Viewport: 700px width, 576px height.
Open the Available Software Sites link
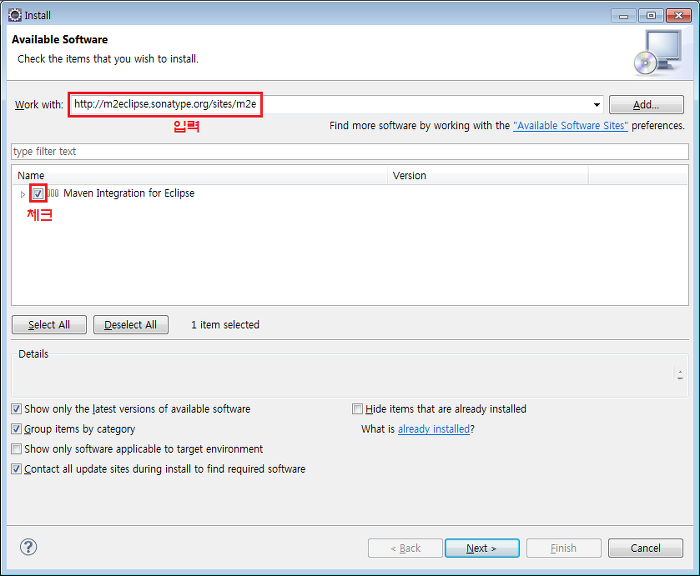tap(570, 126)
